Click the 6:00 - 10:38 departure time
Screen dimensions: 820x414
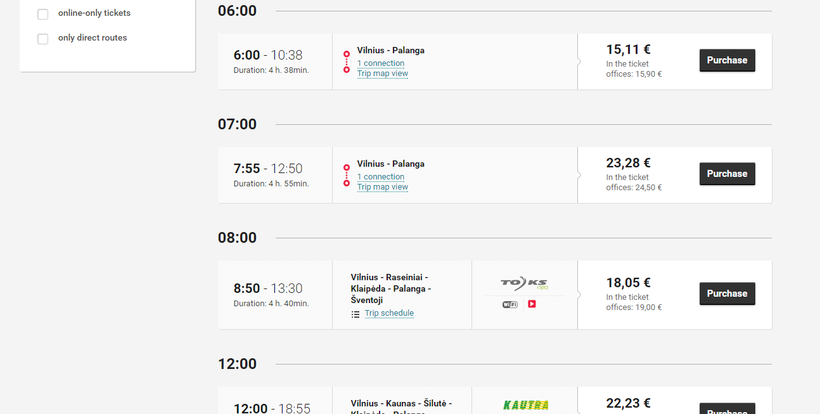268,55
